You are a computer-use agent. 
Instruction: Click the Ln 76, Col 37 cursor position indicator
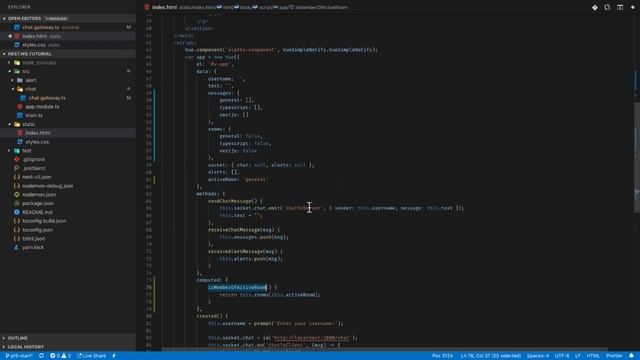point(491,356)
